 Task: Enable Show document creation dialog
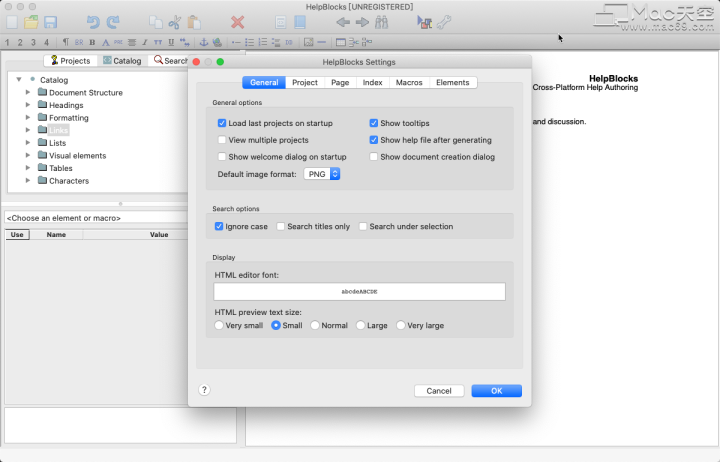374,157
